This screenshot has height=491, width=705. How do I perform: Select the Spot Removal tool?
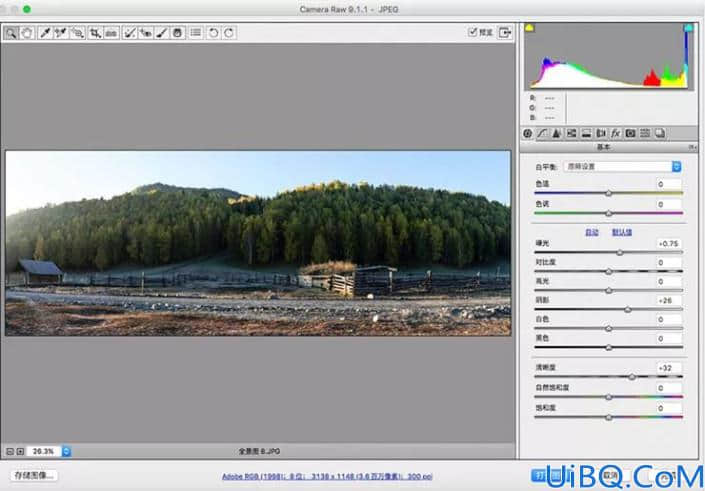point(129,33)
